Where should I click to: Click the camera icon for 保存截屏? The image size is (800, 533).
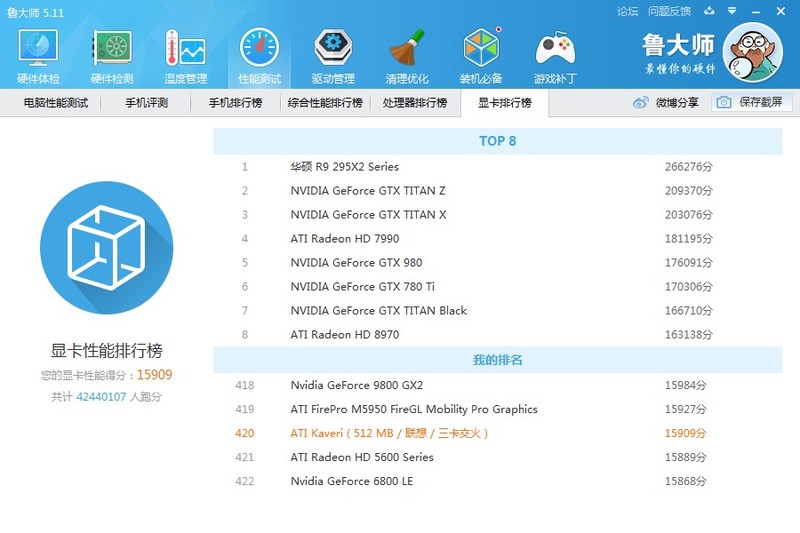pos(723,103)
